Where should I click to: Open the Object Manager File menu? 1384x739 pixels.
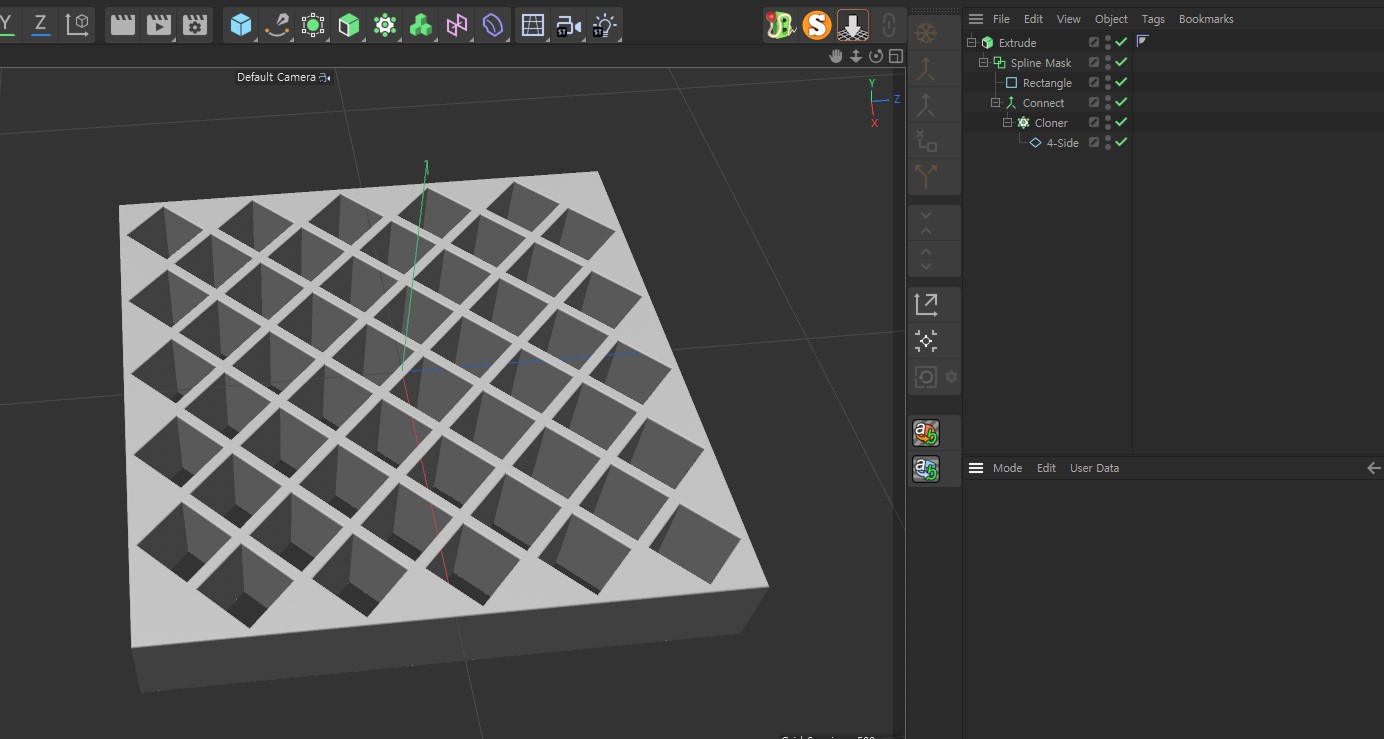1001,19
